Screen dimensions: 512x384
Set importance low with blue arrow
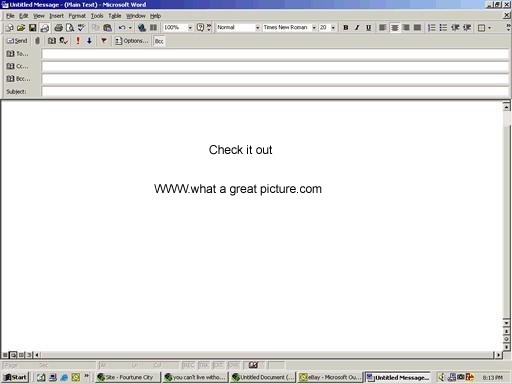(x=89, y=41)
